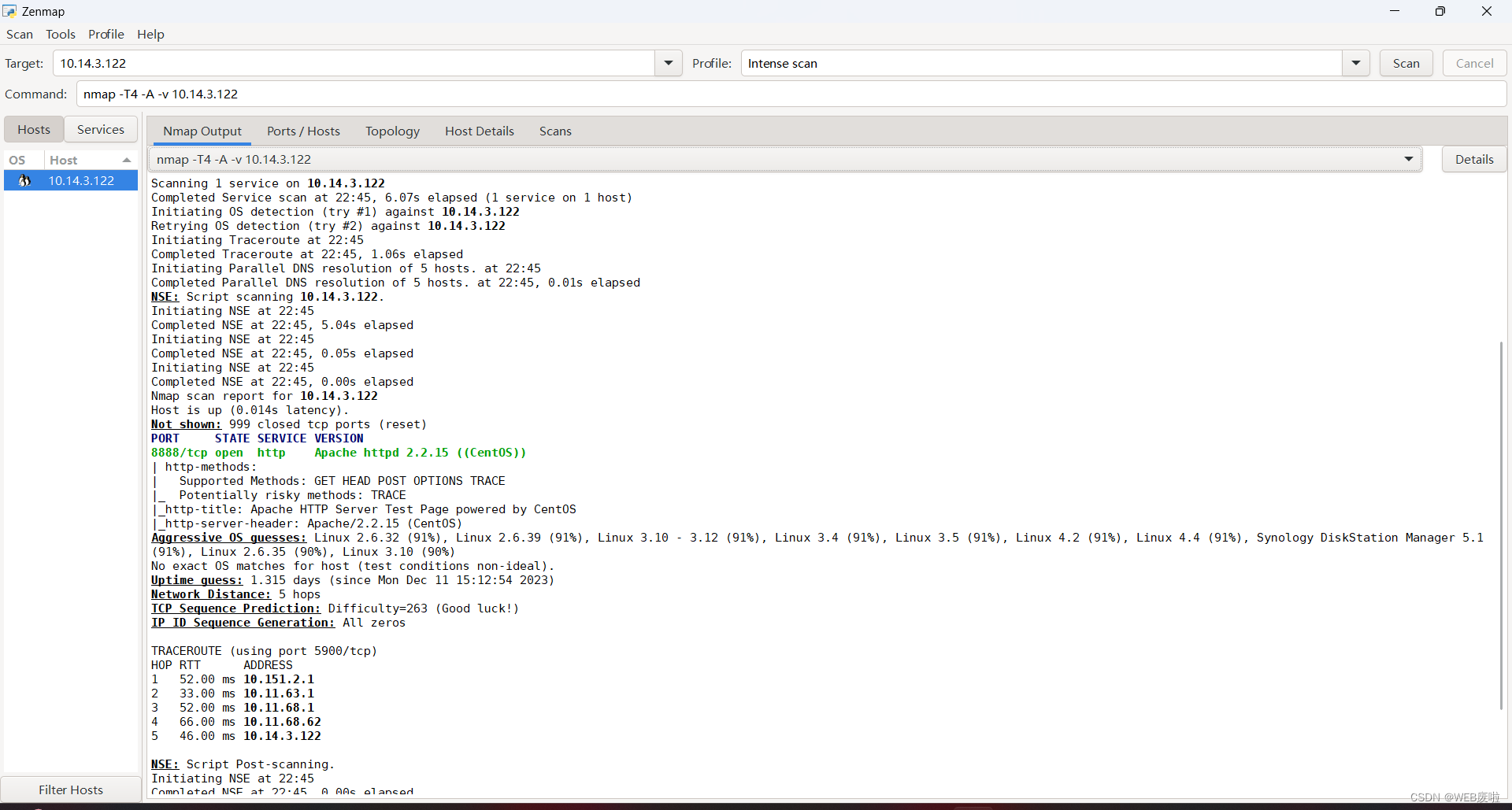Click traceroute hop address 10.151.2.1
This screenshot has width=1512, height=810.
[279, 679]
